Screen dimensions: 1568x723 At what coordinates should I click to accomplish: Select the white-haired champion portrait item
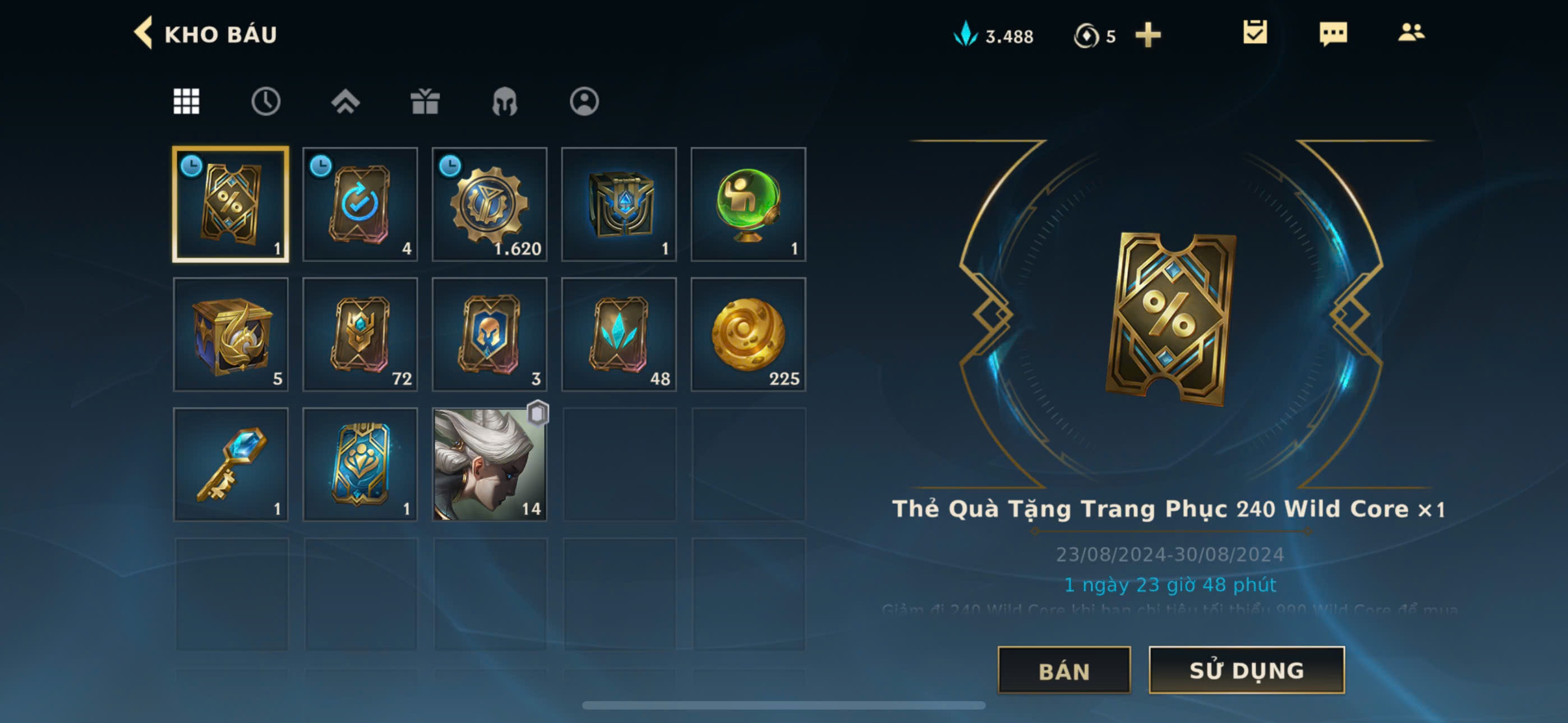(x=490, y=465)
